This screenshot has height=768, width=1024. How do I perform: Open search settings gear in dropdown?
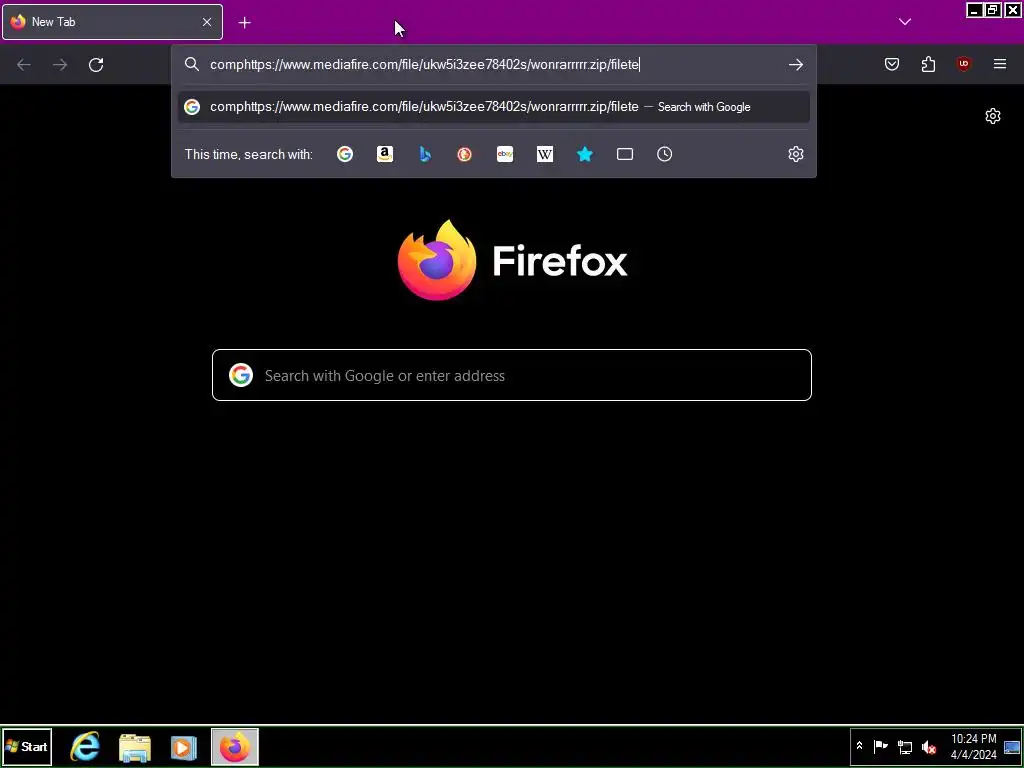795,154
